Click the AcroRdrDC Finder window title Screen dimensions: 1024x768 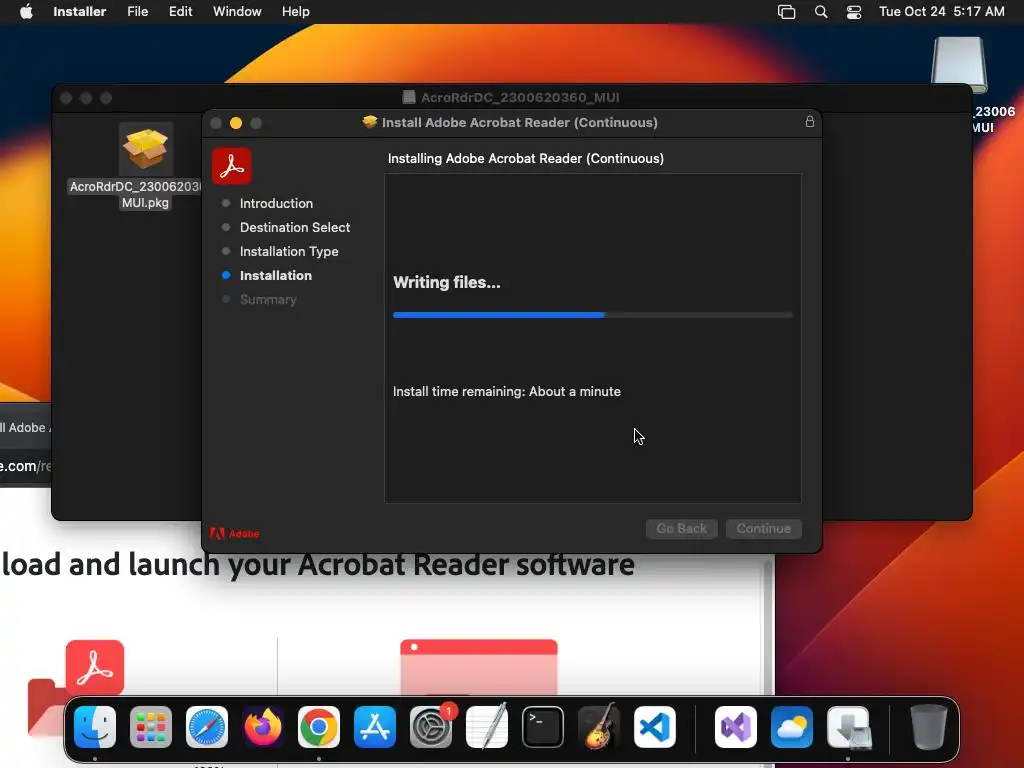click(520, 97)
